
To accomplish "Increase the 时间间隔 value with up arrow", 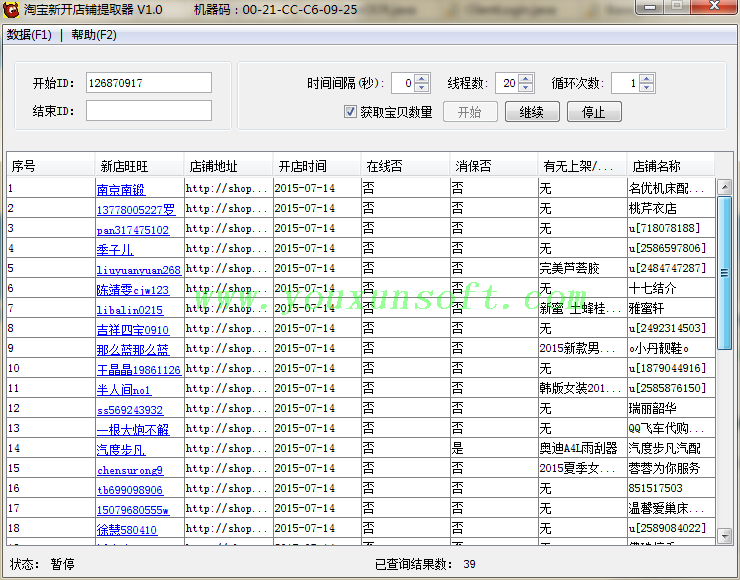I will [x=422, y=78].
